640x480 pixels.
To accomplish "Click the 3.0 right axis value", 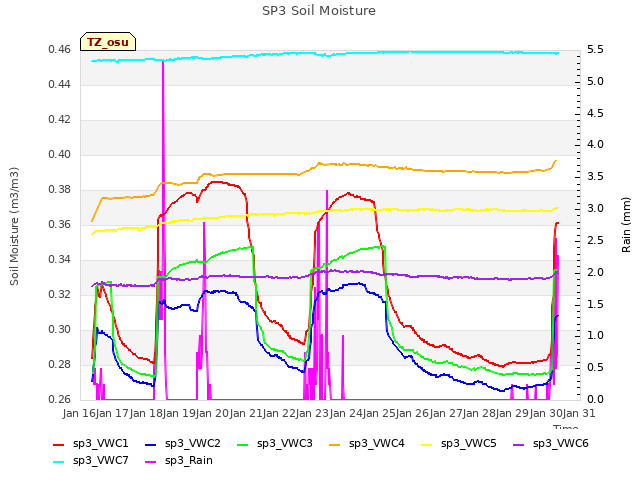I will pyautogui.click(x=595, y=209).
